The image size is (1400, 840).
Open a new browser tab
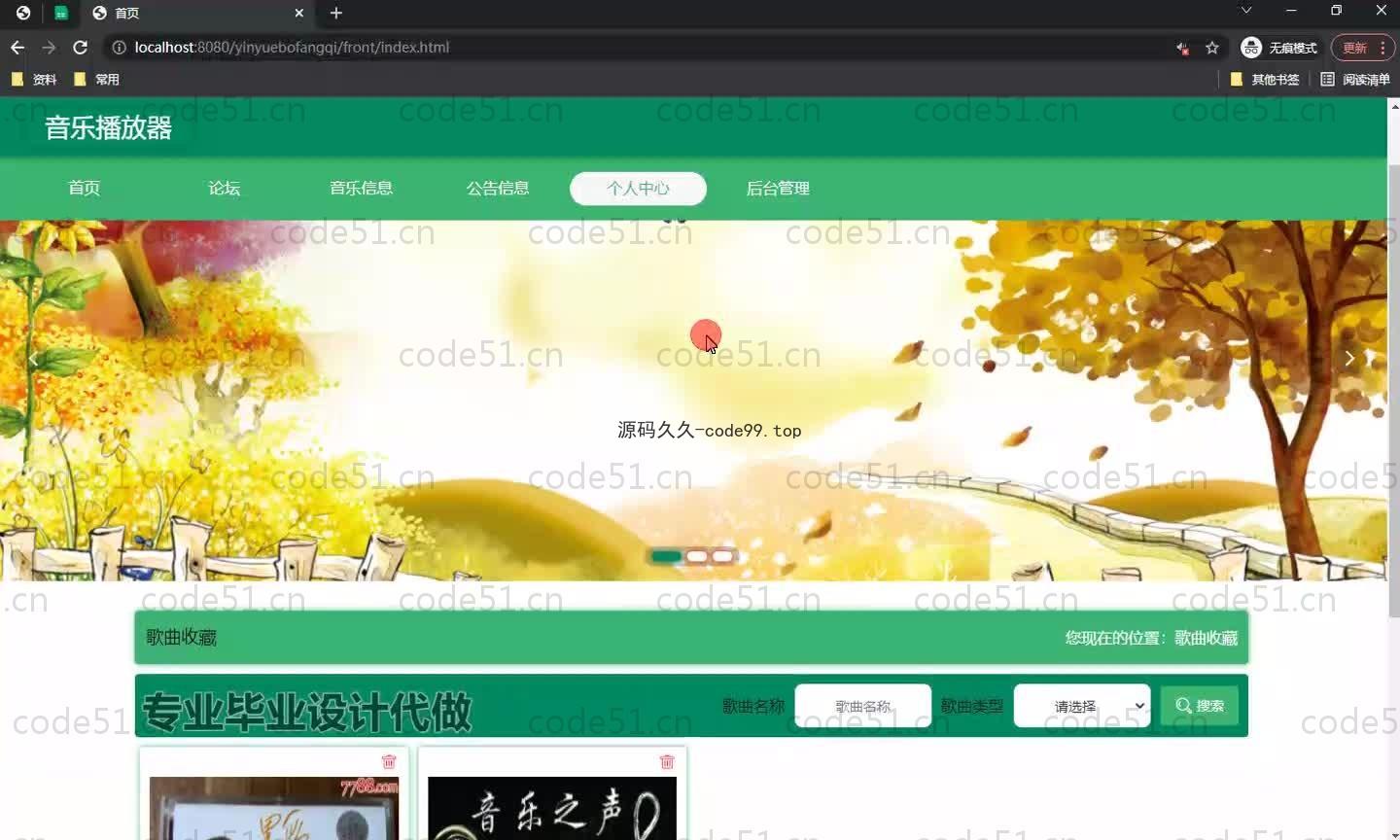(x=336, y=13)
